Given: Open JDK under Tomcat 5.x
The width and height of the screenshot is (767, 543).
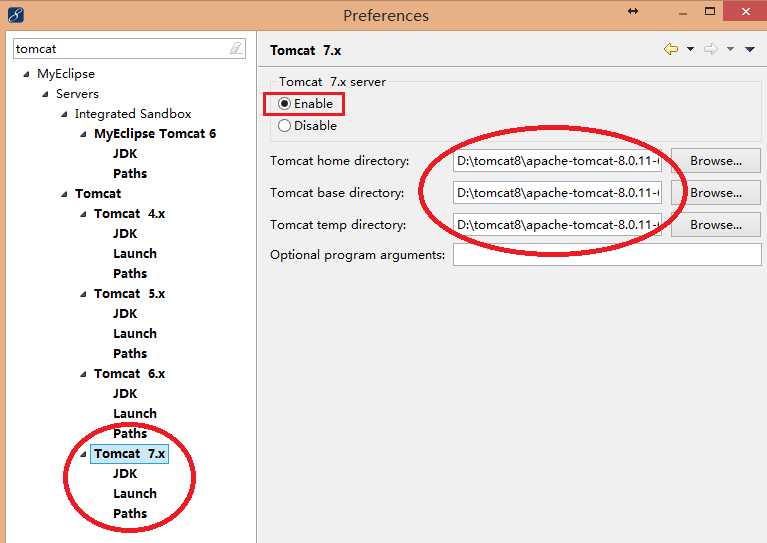Looking at the screenshot, I should [125, 314].
